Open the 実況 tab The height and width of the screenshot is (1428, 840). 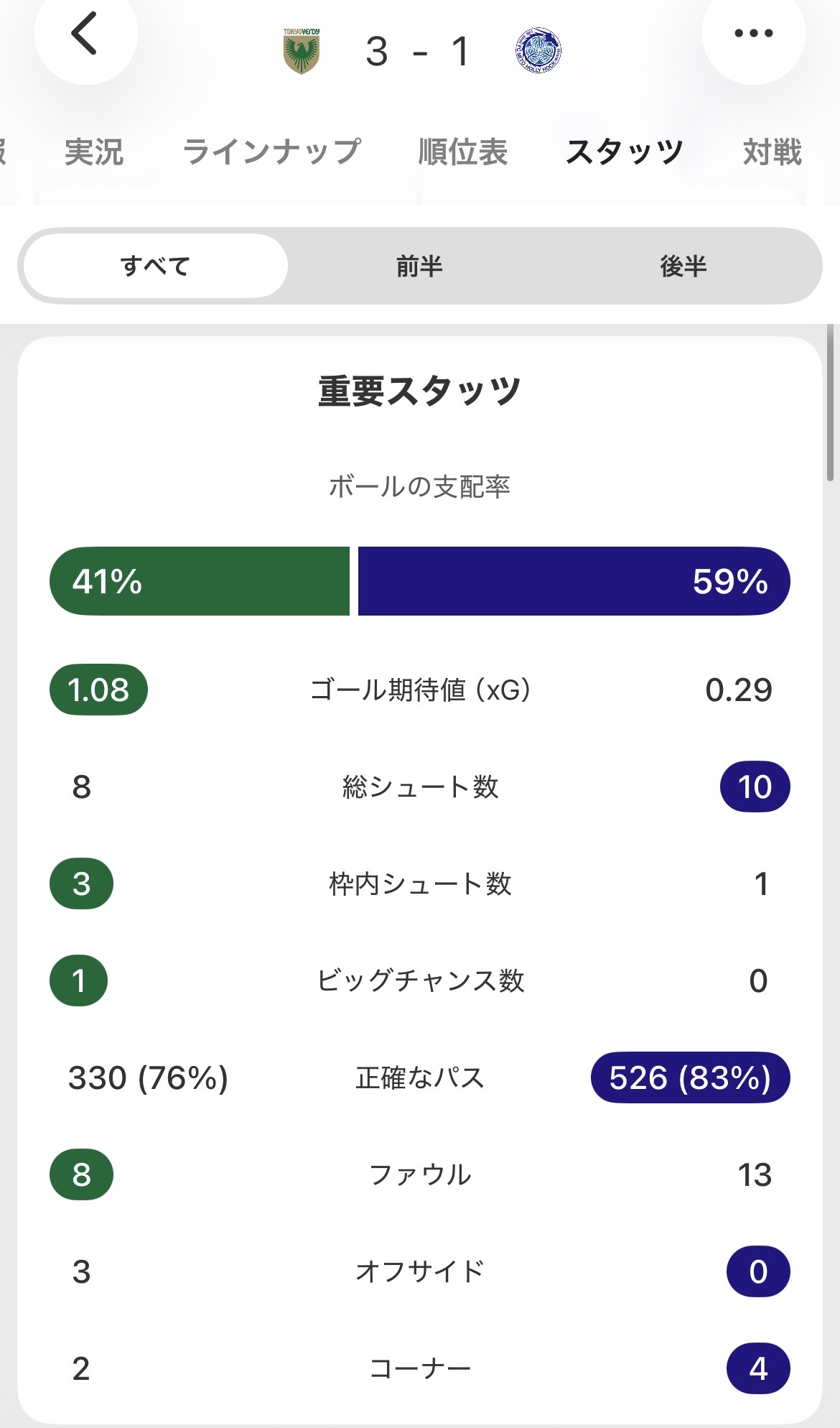click(x=94, y=152)
